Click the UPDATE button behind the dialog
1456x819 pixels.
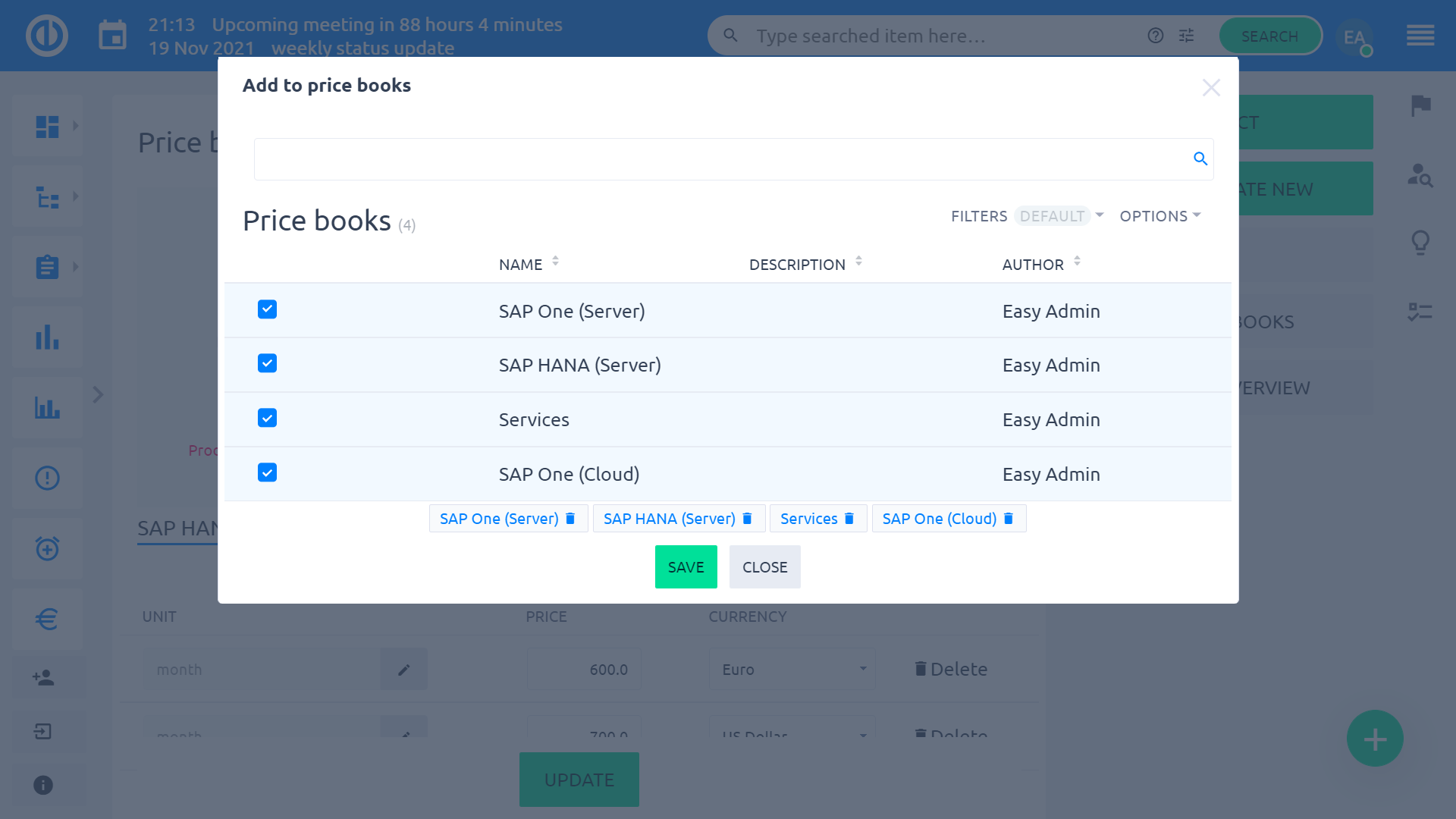pos(579,780)
